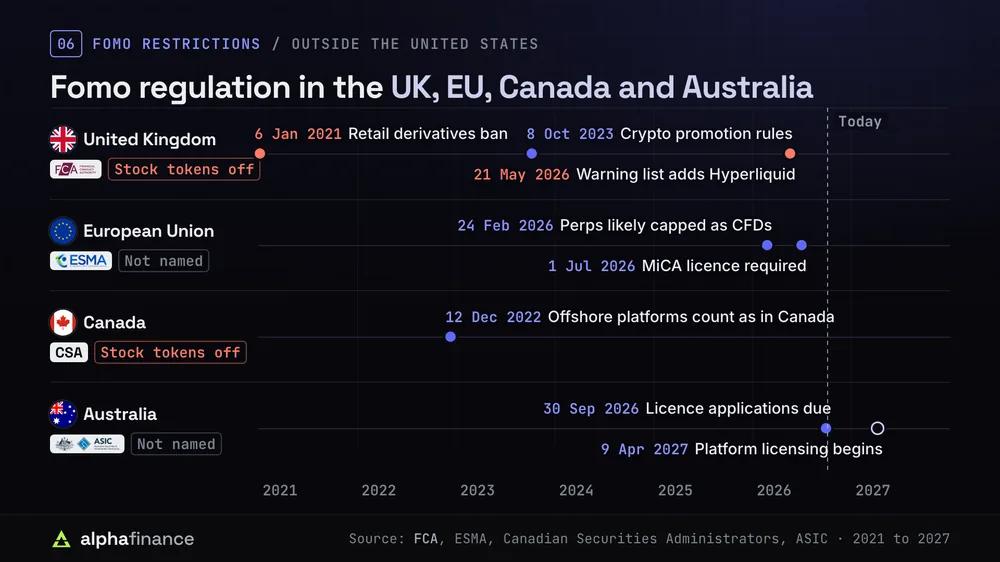1000x562 pixels.
Task: Click 'Crypto promotion rules' event text
Action: (x=706, y=133)
